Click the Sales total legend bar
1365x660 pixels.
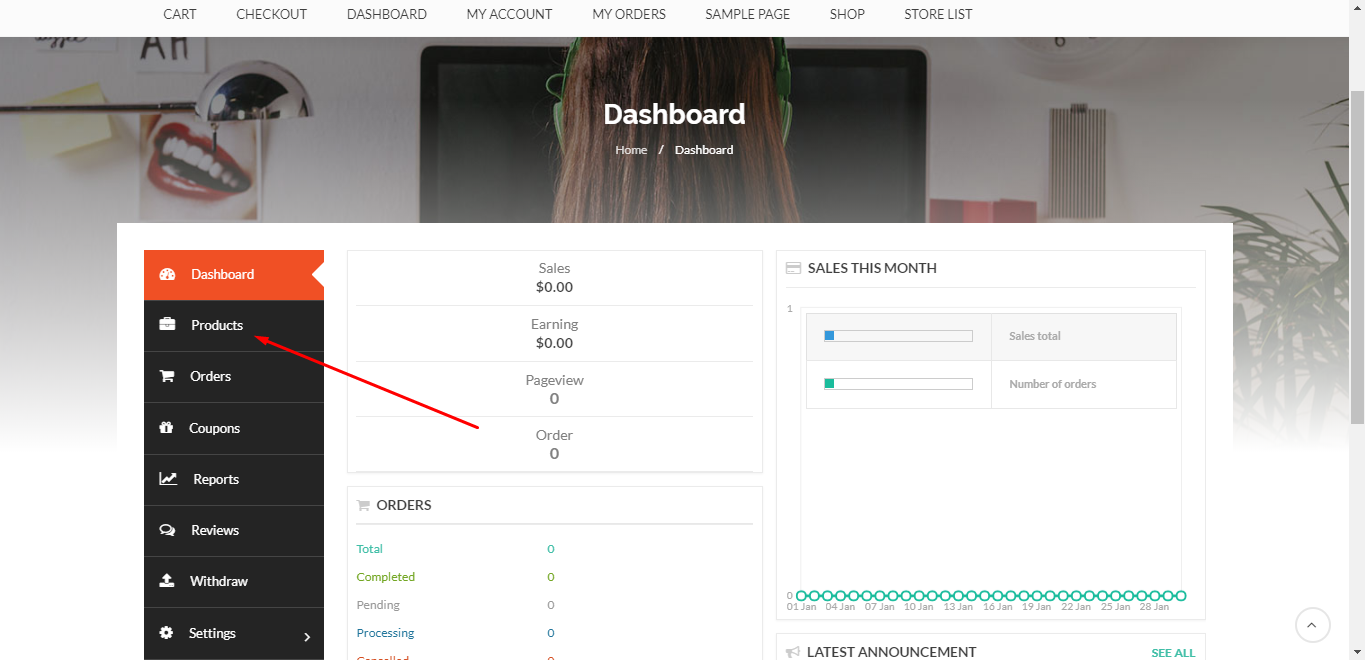(898, 336)
